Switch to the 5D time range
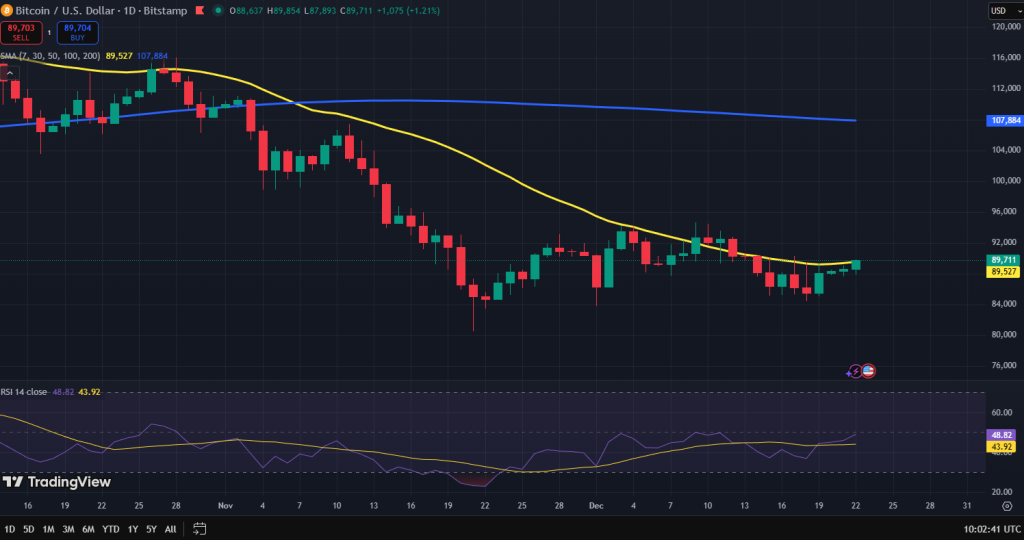The image size is (1024, 540). 29,529
